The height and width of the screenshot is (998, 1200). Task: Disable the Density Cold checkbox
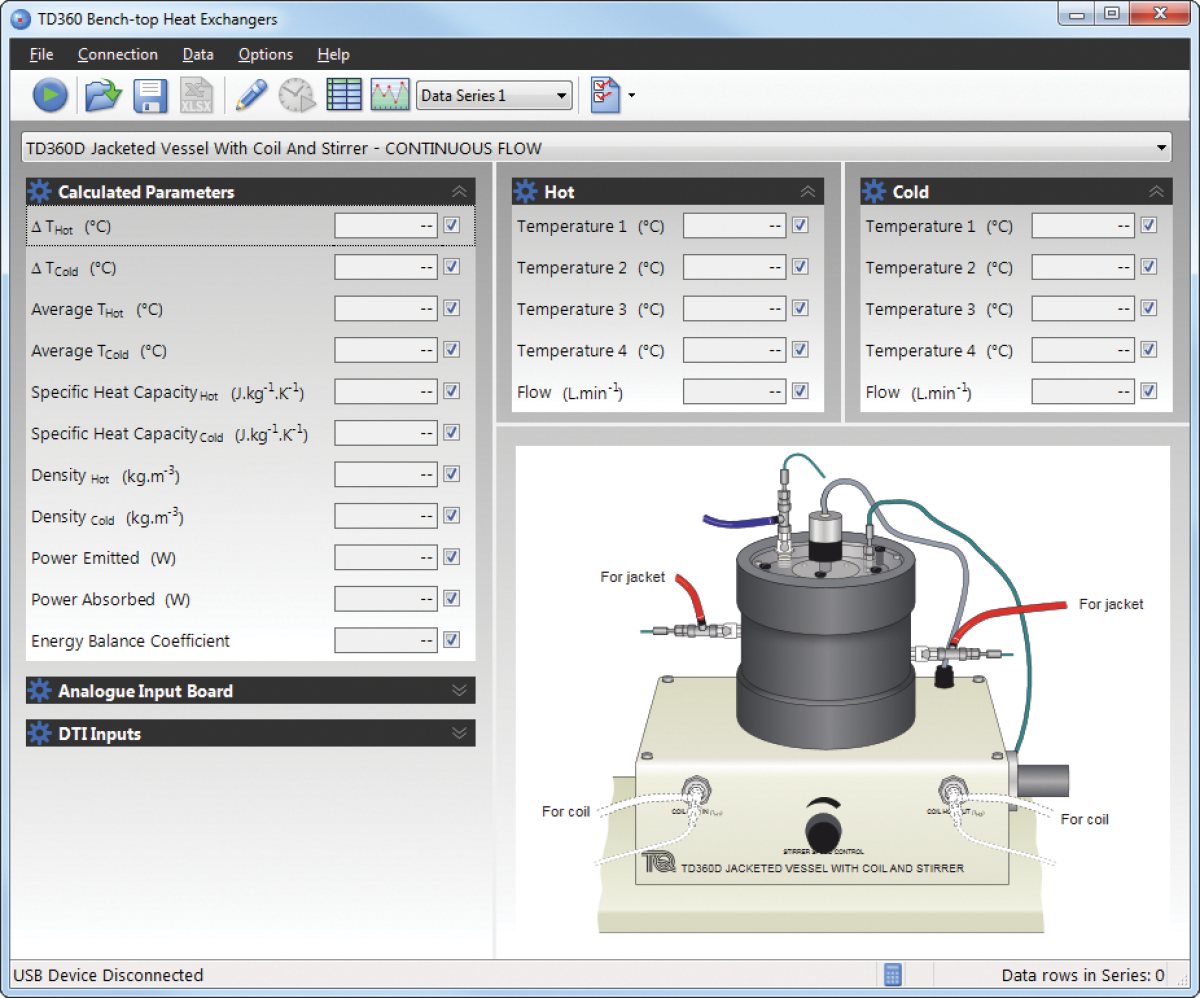pyautogui.click(x=452, y=516)
